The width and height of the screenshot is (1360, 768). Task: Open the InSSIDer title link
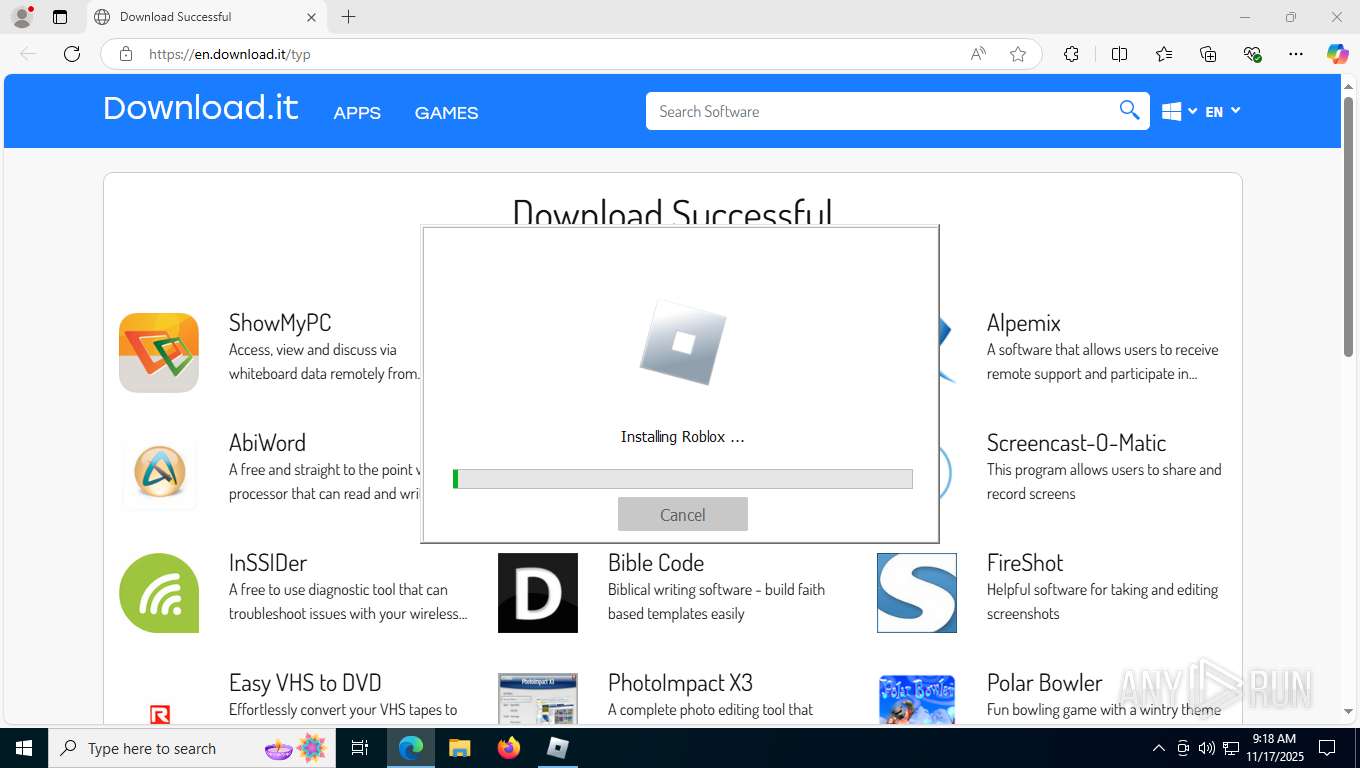[268, 563]
